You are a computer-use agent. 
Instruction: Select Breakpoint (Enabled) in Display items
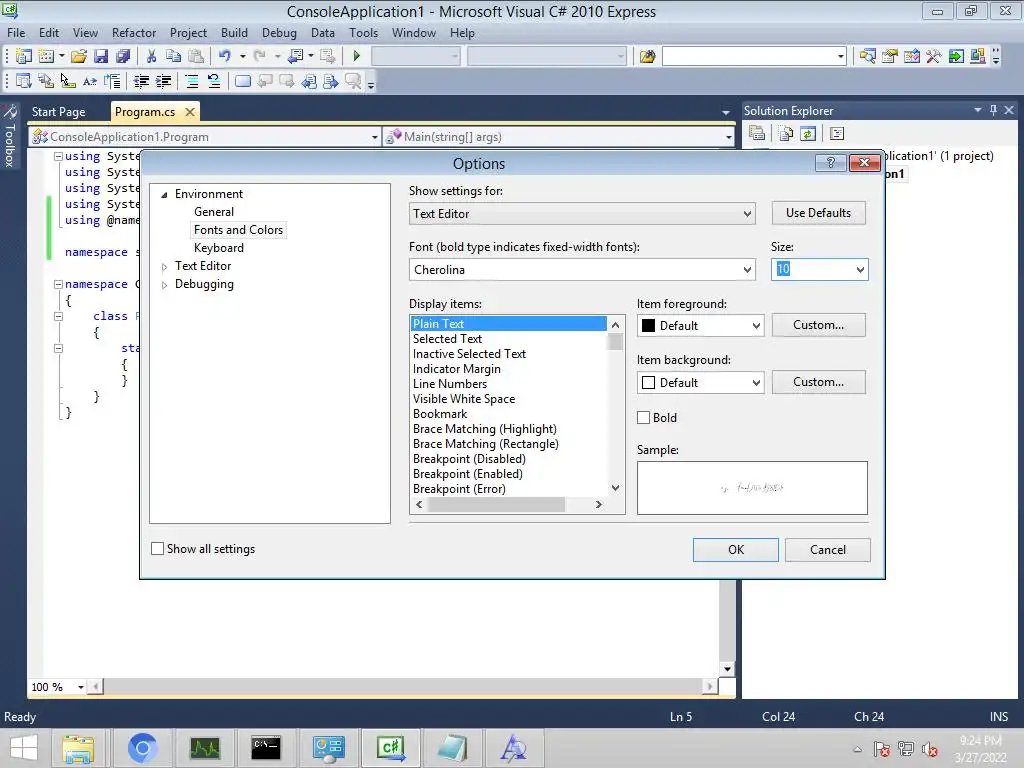[x=468, y=474]
